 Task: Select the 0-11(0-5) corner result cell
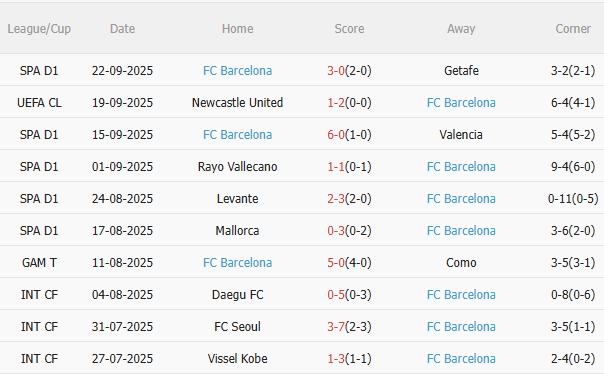(573, 198)
